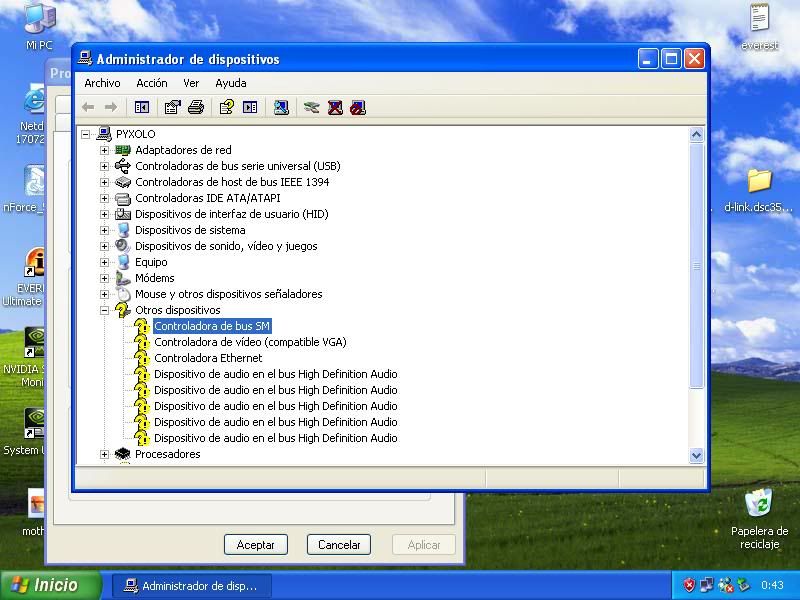The image size is (800, 600).
Task: Select the Mi PC desktop icon
Action: [x=39, y=26]
